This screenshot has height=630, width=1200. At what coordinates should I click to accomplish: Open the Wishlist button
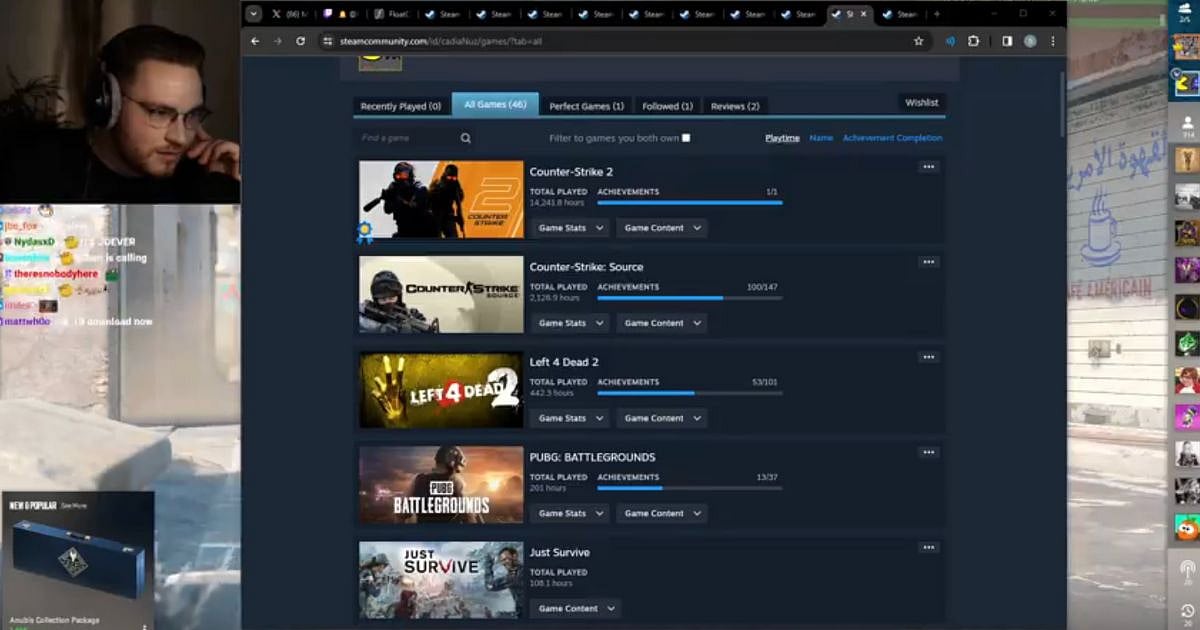[922, 102]
